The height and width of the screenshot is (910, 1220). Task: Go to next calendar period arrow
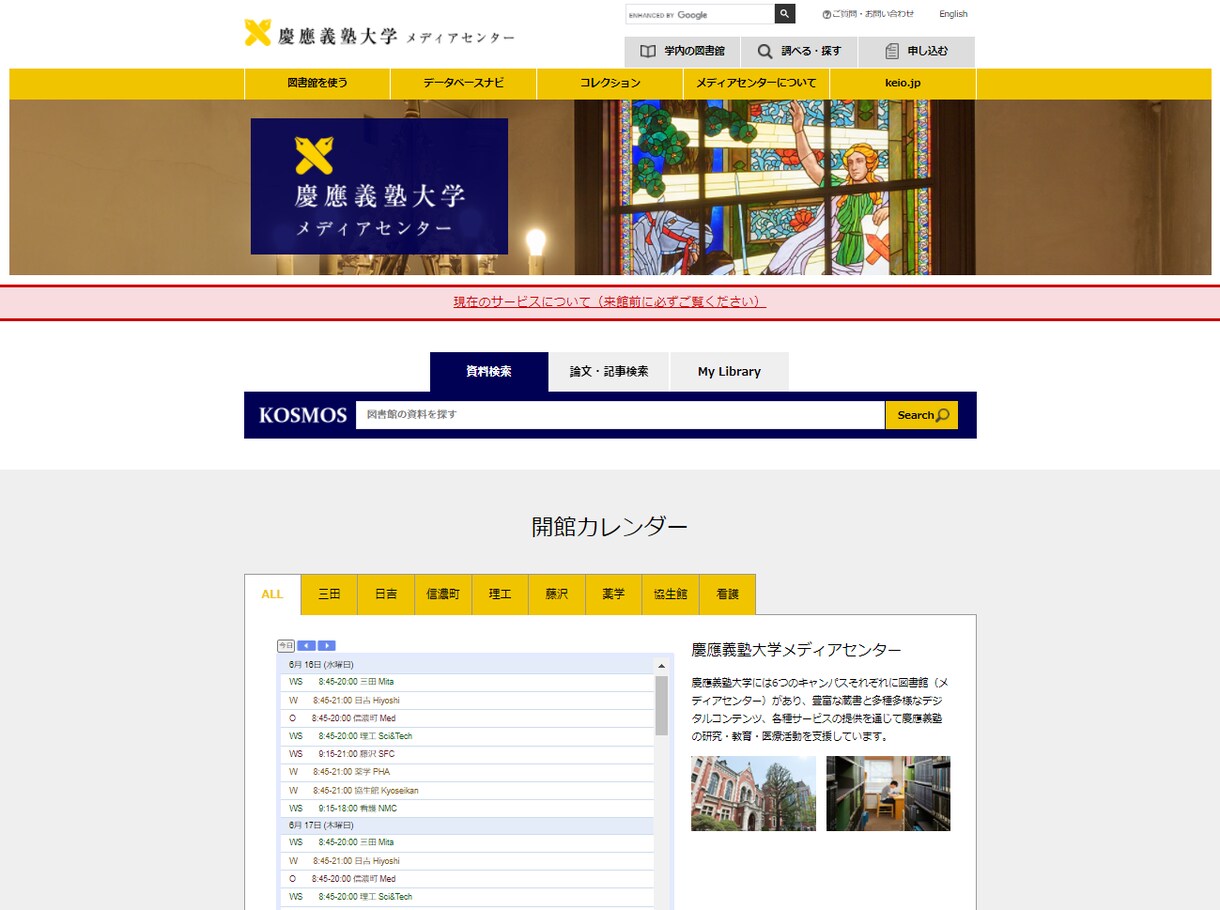point(327,646)
